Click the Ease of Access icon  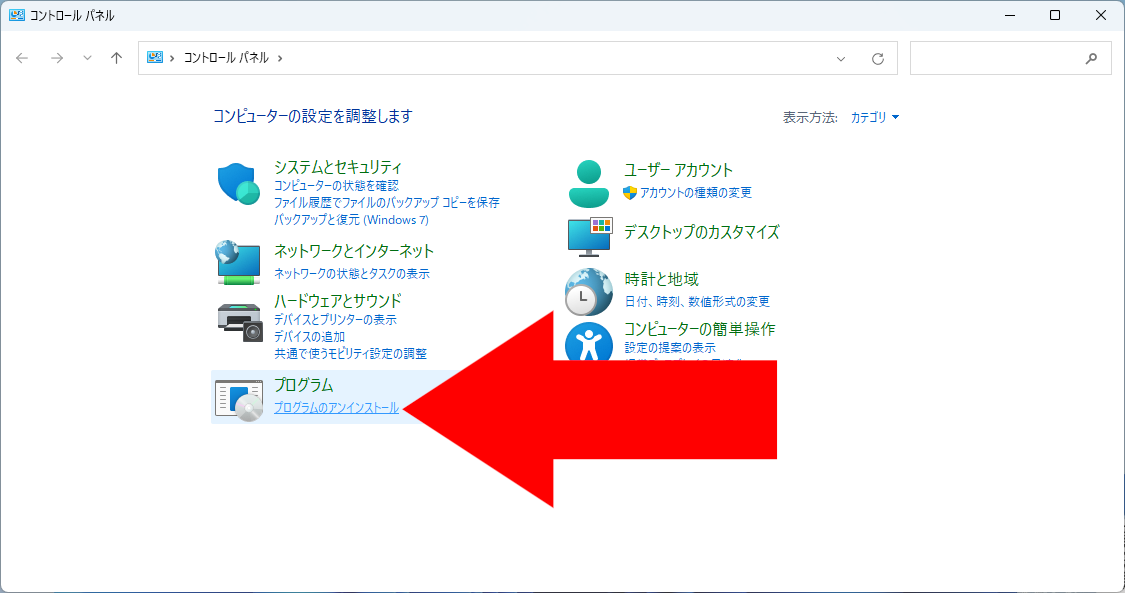tap(588, 342)
